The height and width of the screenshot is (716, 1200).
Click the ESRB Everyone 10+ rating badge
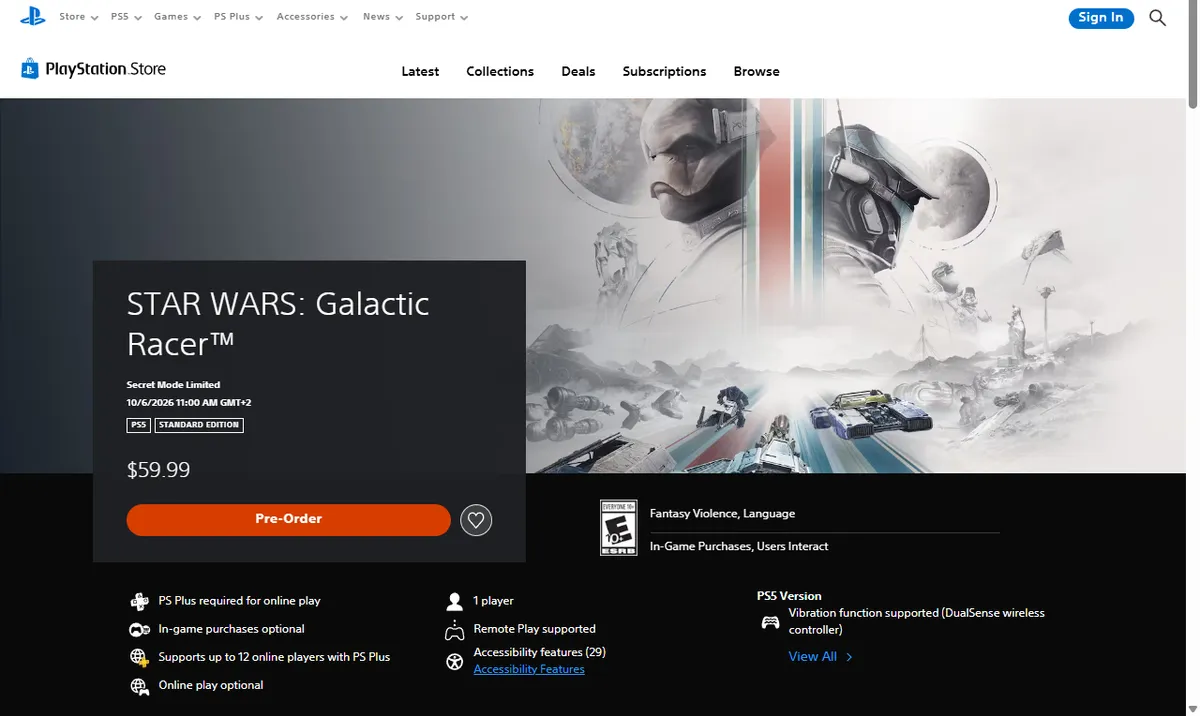618,528
